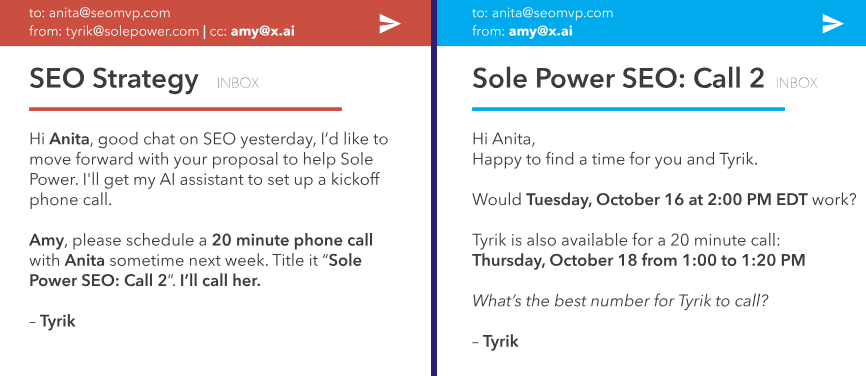Image resolution: width=866 pixels, height=376 pixels.
Task: Click the Tyrik signature in left email
Action: (52, 322)
